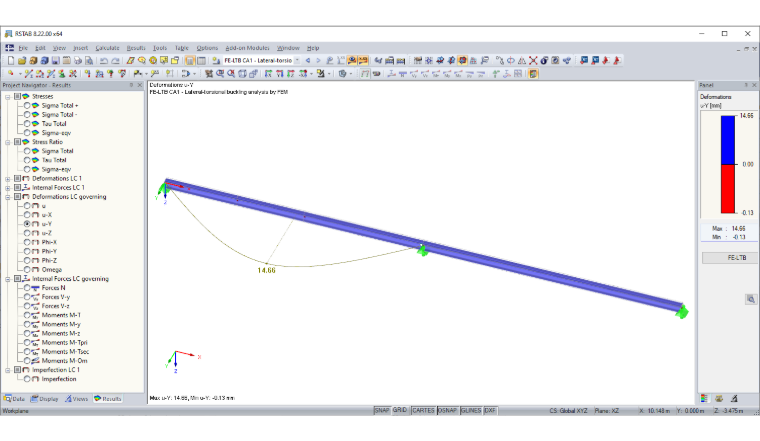
Task: Go to previous load case arrow
Action: 308,61
